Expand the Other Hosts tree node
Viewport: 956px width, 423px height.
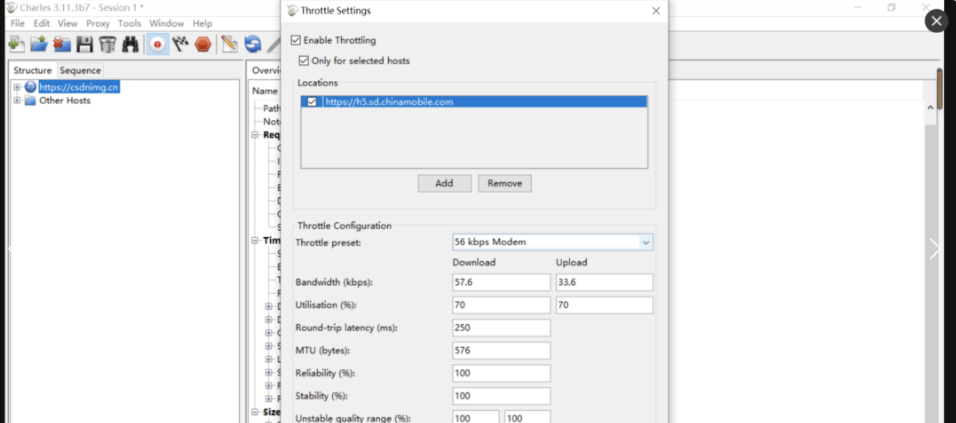click(x=17, y=101)
